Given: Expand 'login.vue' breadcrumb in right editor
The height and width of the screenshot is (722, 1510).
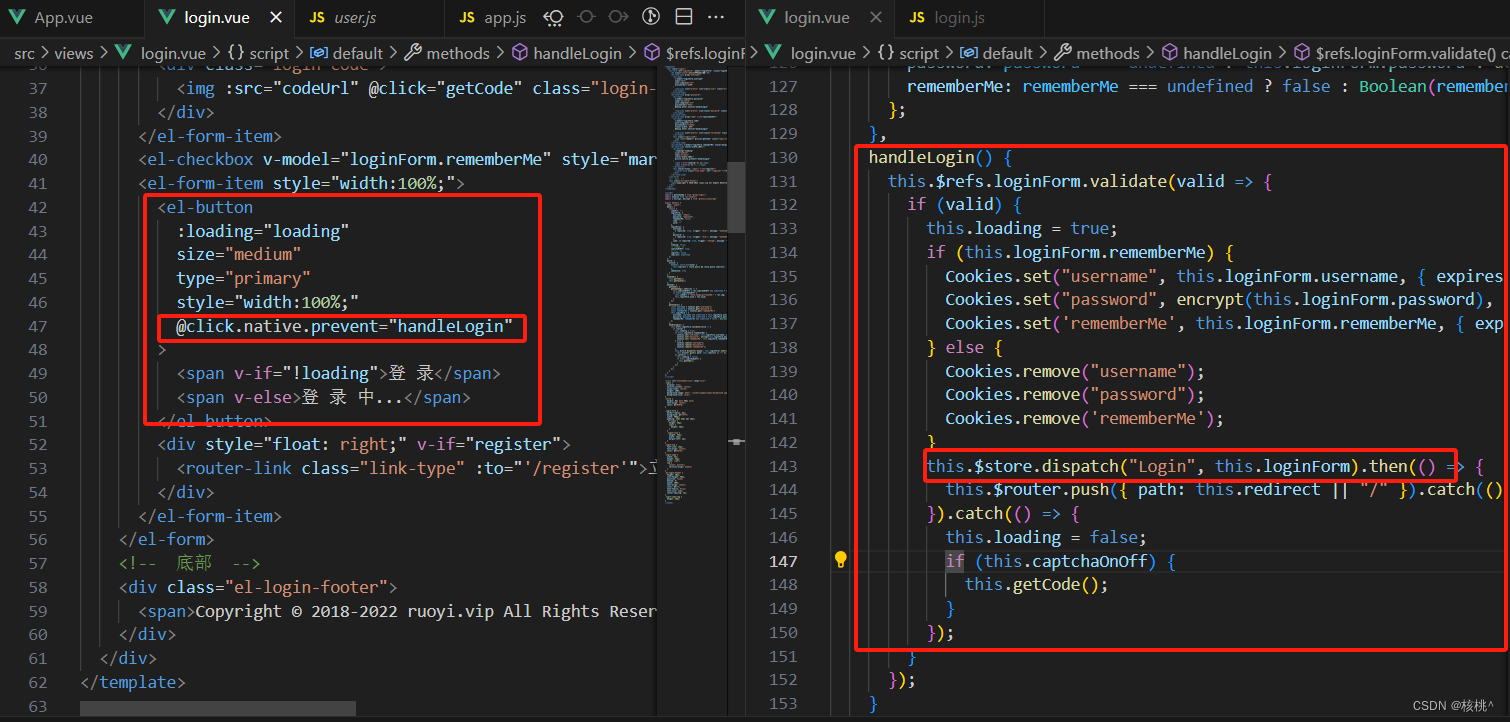Looking at the screenshot, I should (823, 53).
